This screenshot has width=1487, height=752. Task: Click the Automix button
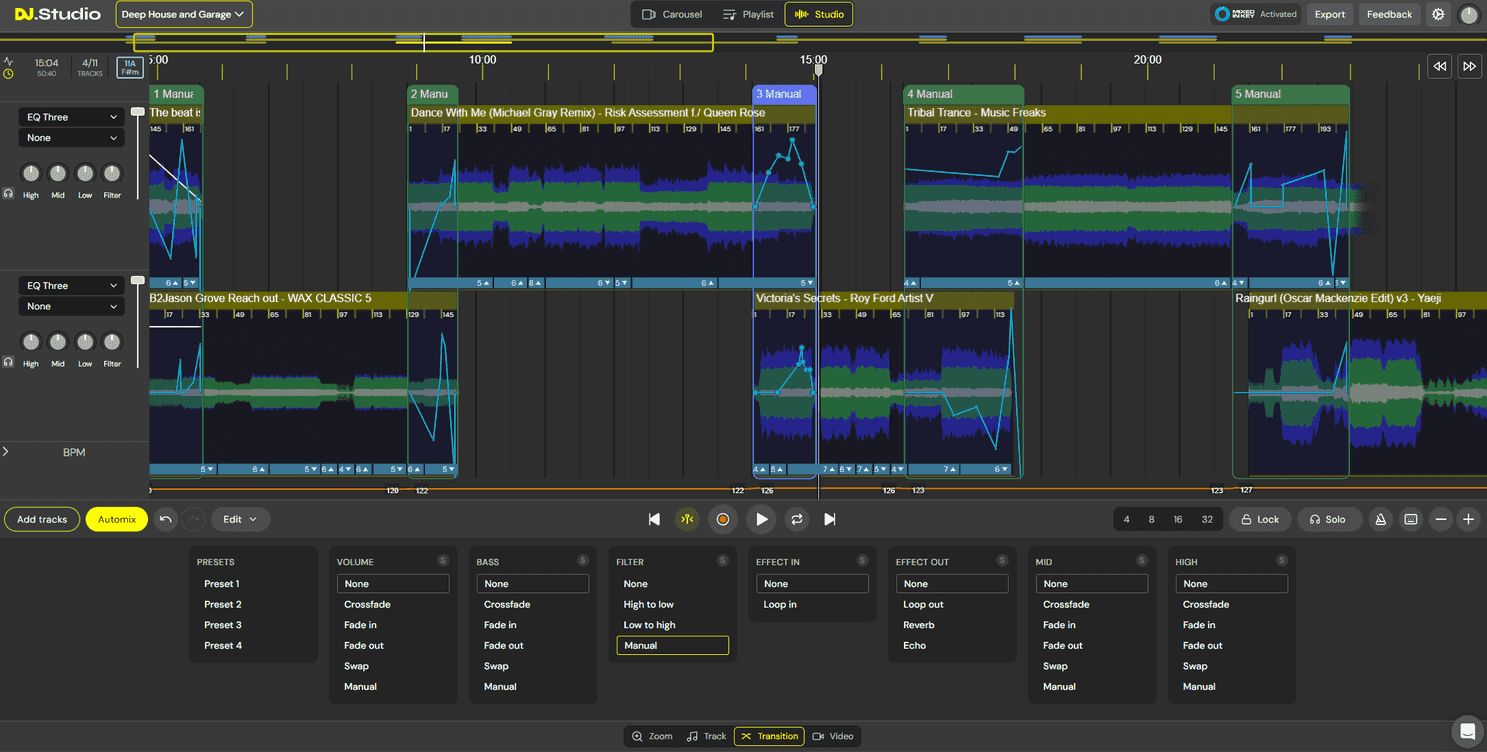click(116, 519)
